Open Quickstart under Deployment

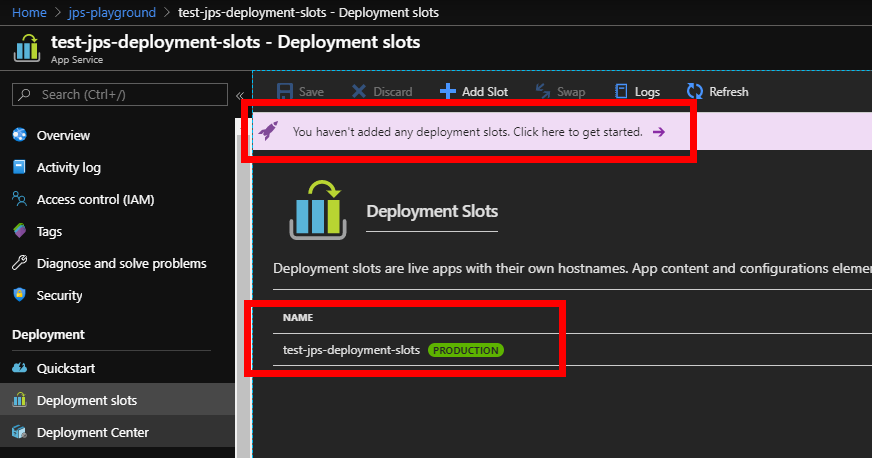(66, 368)
